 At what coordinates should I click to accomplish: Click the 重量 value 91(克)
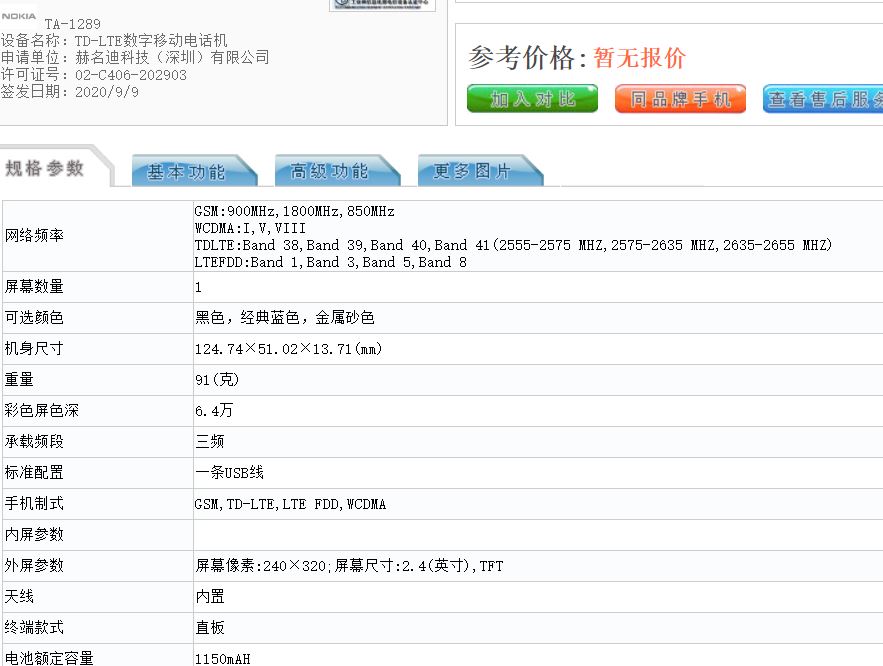tap(217, 380)
